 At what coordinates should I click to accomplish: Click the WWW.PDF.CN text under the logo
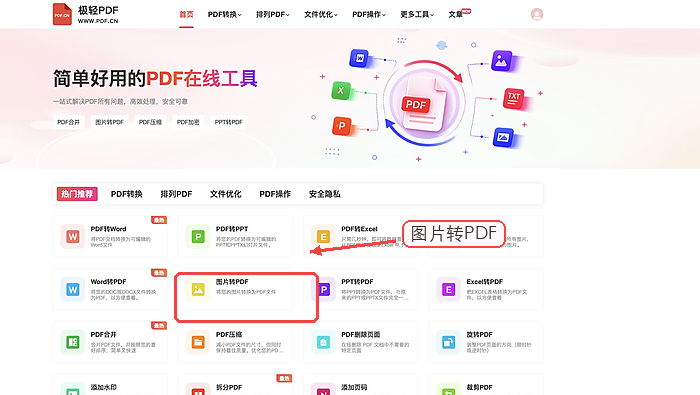tap(98, 21)
